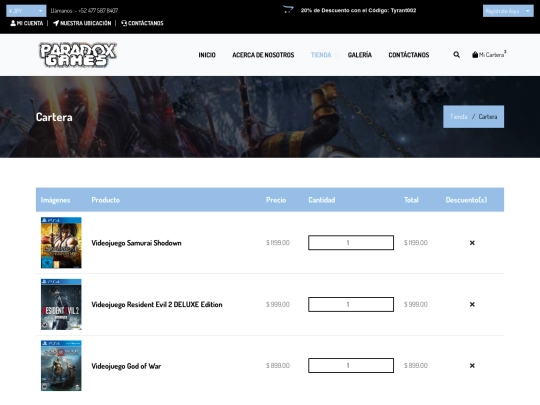The width and height of the screenshot is (540, 405).
Task: Open the search magnifier icon
Action: click(456, 54)
